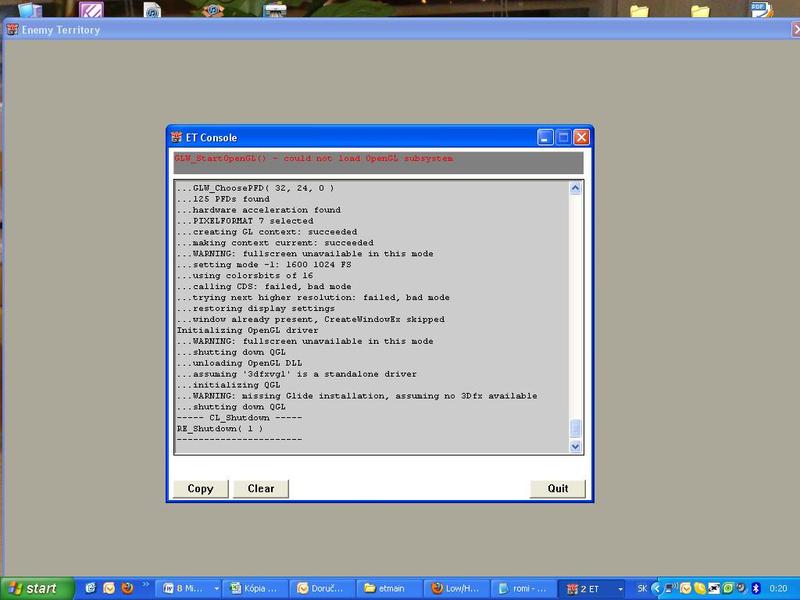Click the console scrollbar thumb
Screen dimensions: 800x600
(575, 428)
